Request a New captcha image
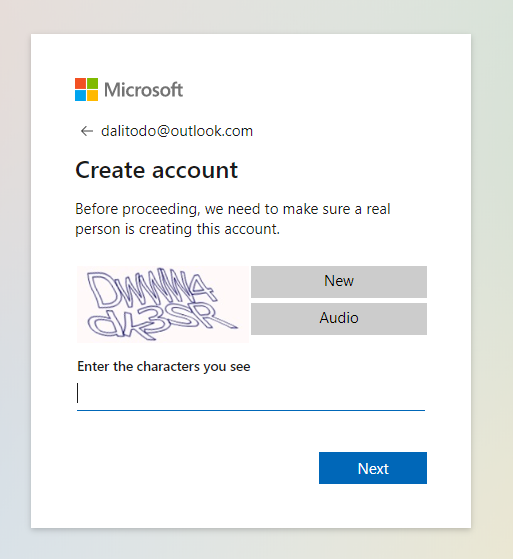 pos(339,282)
